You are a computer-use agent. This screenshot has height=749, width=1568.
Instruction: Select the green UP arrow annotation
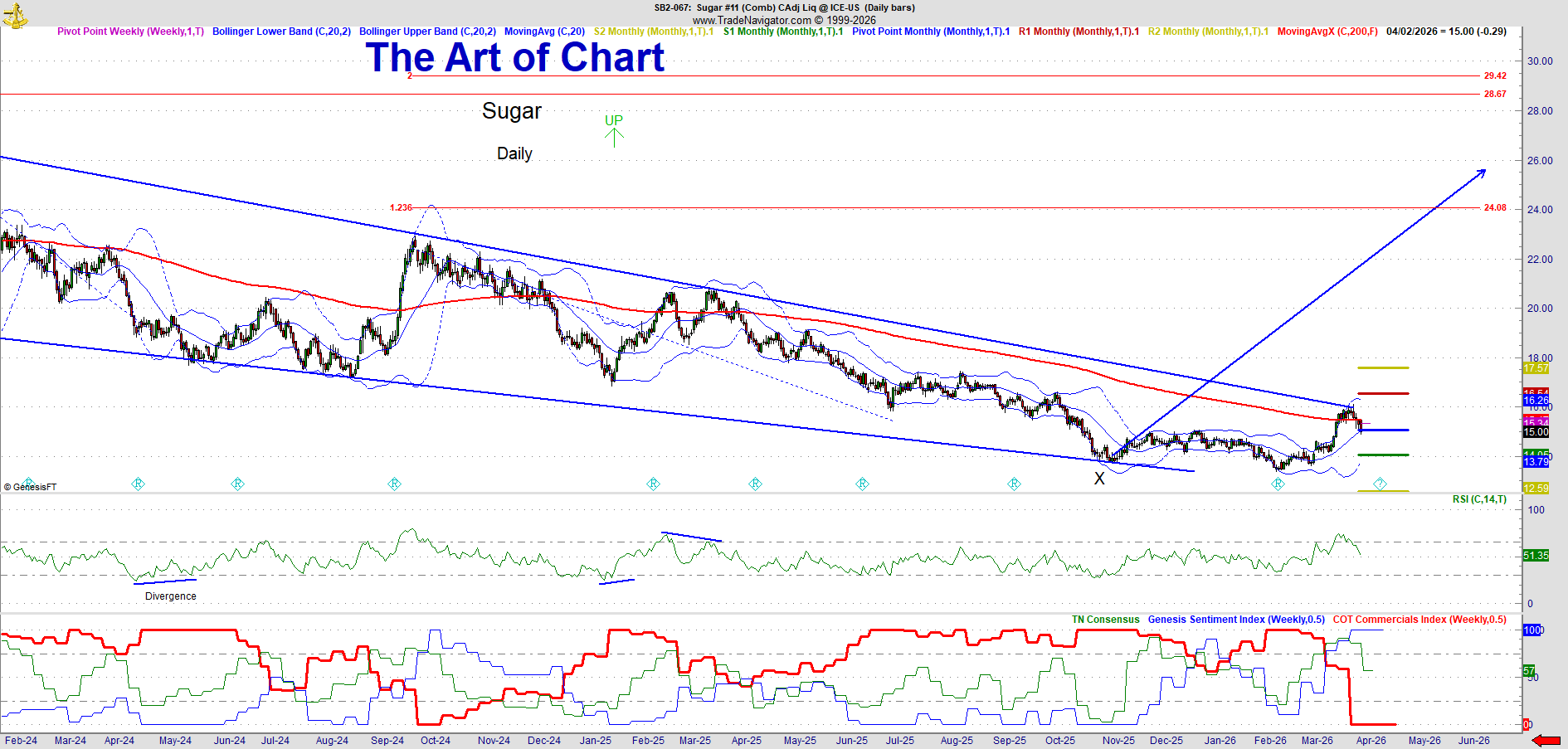pyautogui.click(x=613, y=130)
